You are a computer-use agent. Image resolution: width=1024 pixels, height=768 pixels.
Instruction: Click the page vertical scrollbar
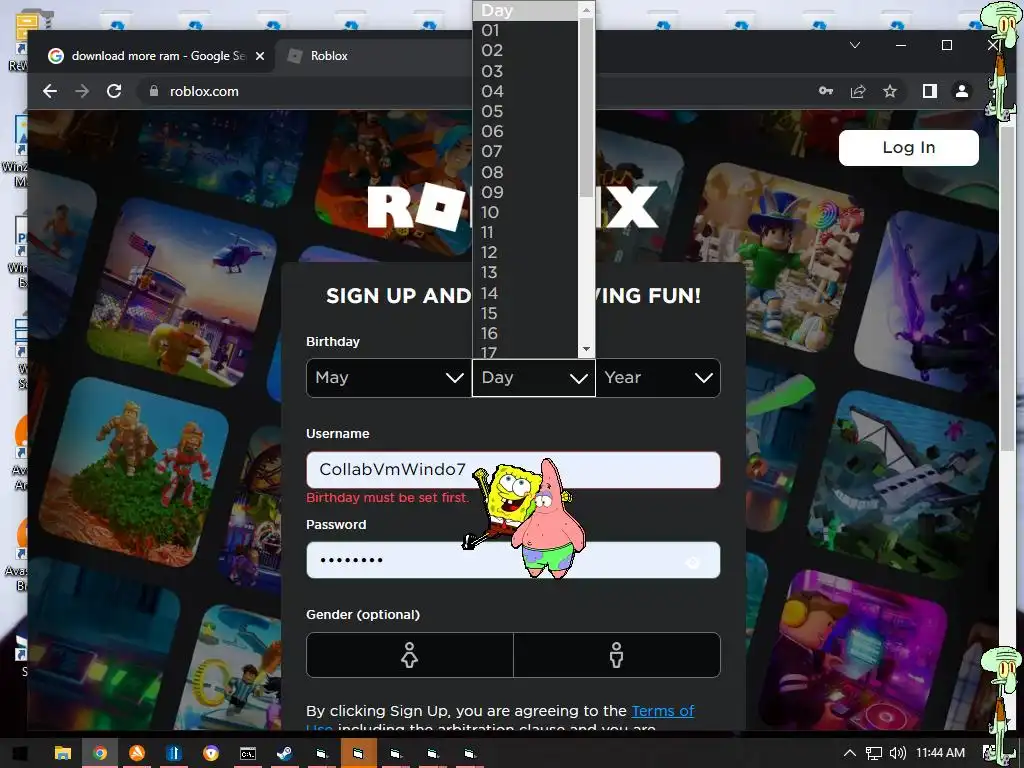pyautogui.click(x=1008, y=287)
